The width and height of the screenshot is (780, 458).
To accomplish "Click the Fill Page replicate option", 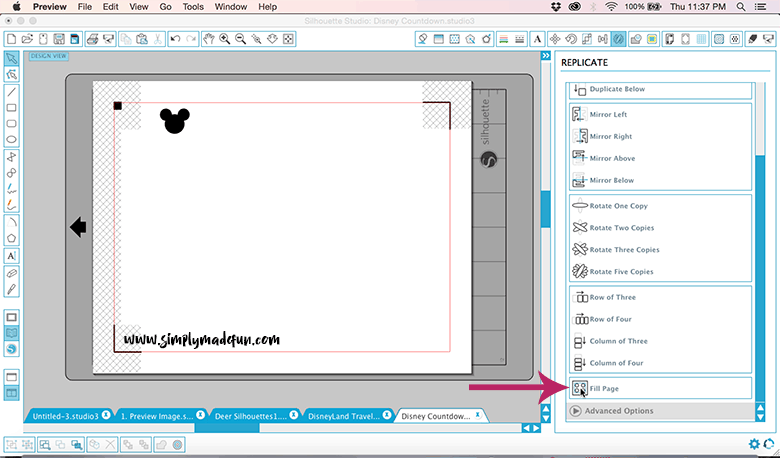I will coord(660,388).
